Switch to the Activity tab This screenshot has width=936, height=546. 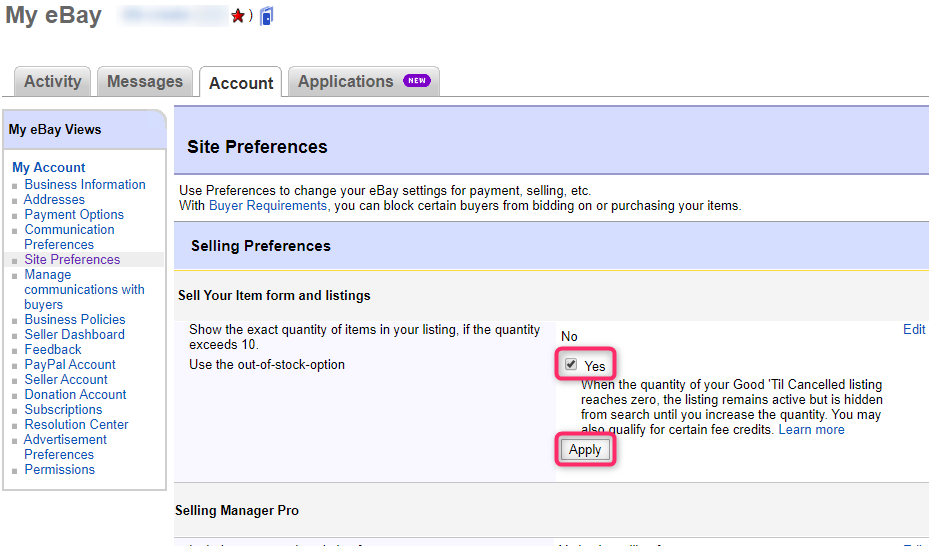tap(53, 81)
